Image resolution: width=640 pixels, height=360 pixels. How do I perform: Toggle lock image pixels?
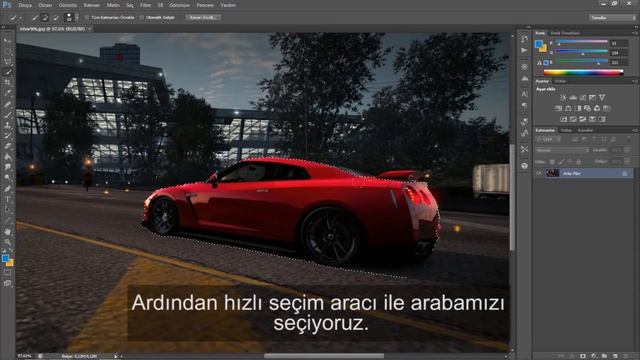[x=562, y=162]
